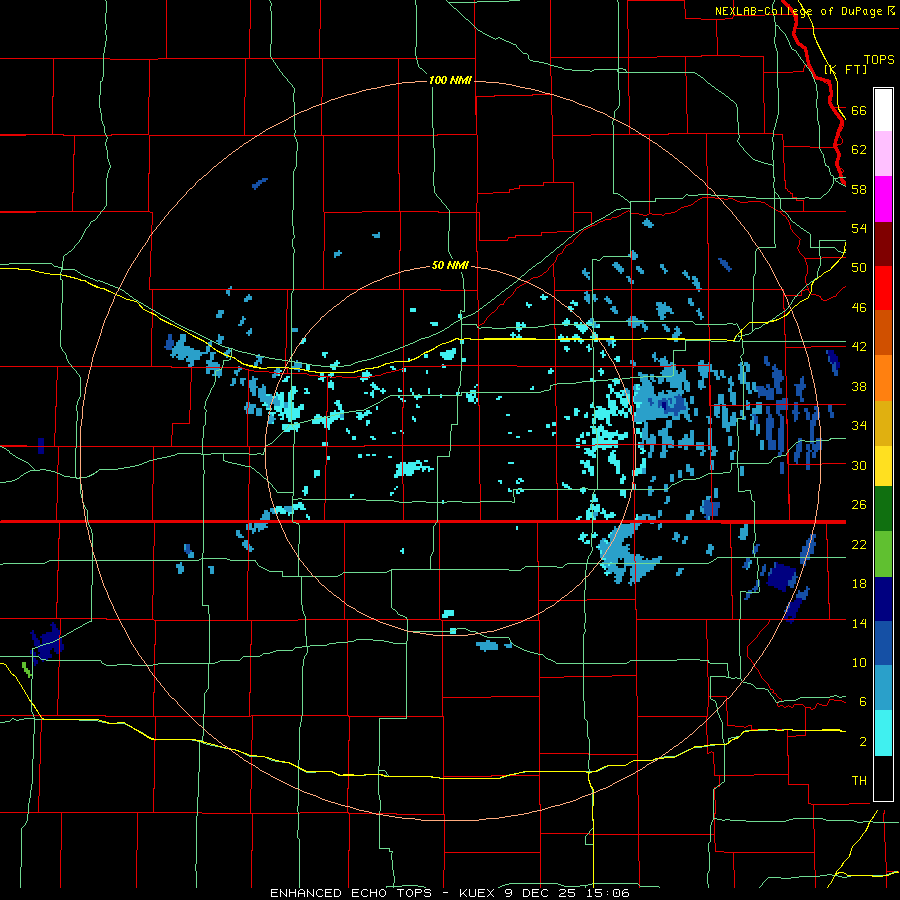Click the "14" legend value
The width and height of the screenshot is (900, 900).
click(x=859, y=623)
